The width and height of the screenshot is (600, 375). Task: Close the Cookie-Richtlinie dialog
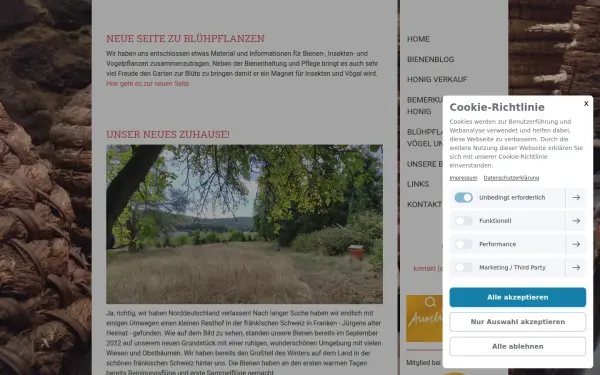coord(586,103)
